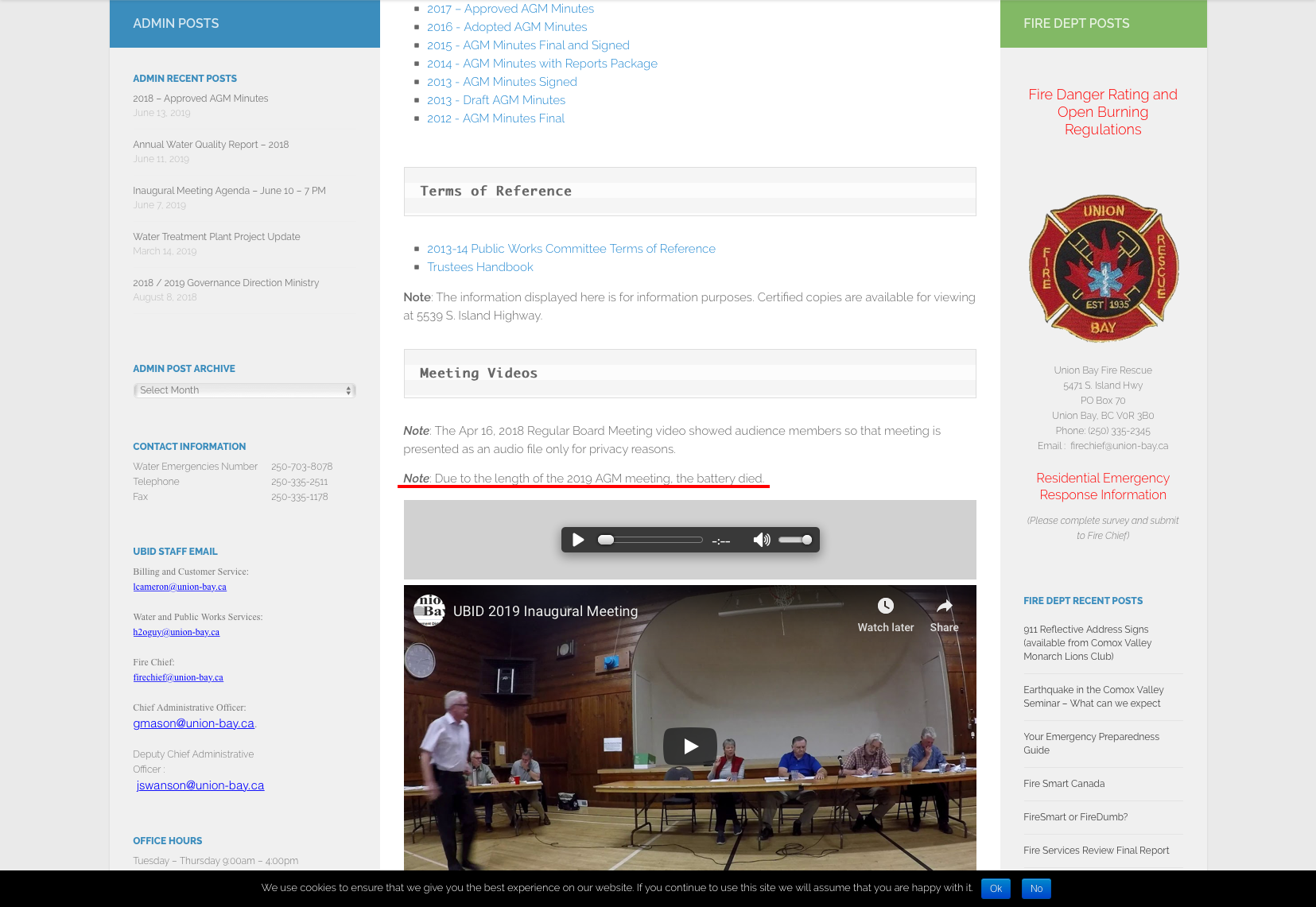Toggle mute on the audio player
The image size is (1316, 907).
pyautogui.click(x=761, y=540)
